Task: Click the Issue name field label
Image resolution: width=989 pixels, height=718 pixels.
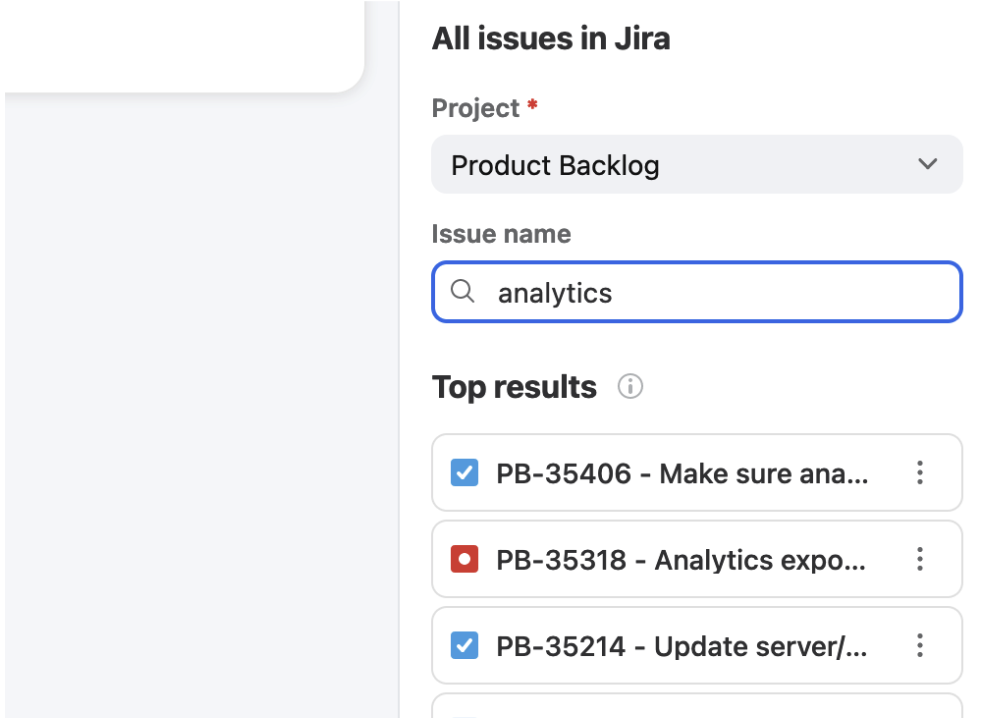Action: (x=501, y=234)
